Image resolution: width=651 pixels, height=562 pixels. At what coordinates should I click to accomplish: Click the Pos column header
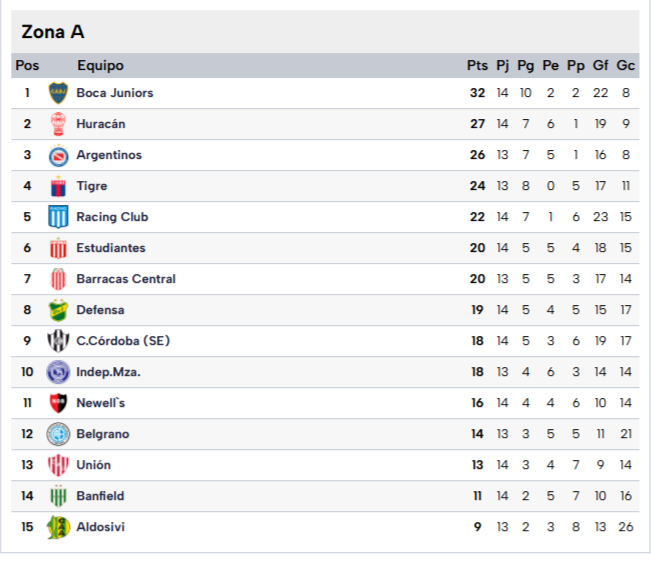[27, 66]
